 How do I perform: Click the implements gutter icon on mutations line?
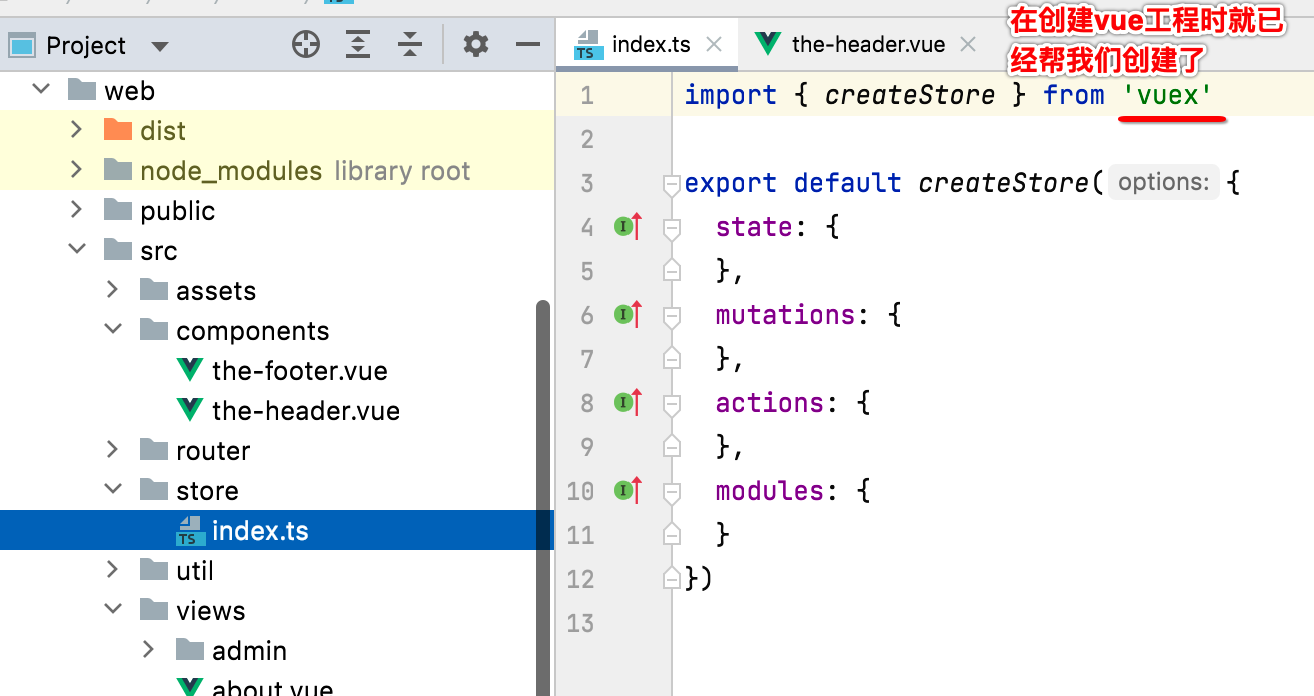[x=627, y=315]
